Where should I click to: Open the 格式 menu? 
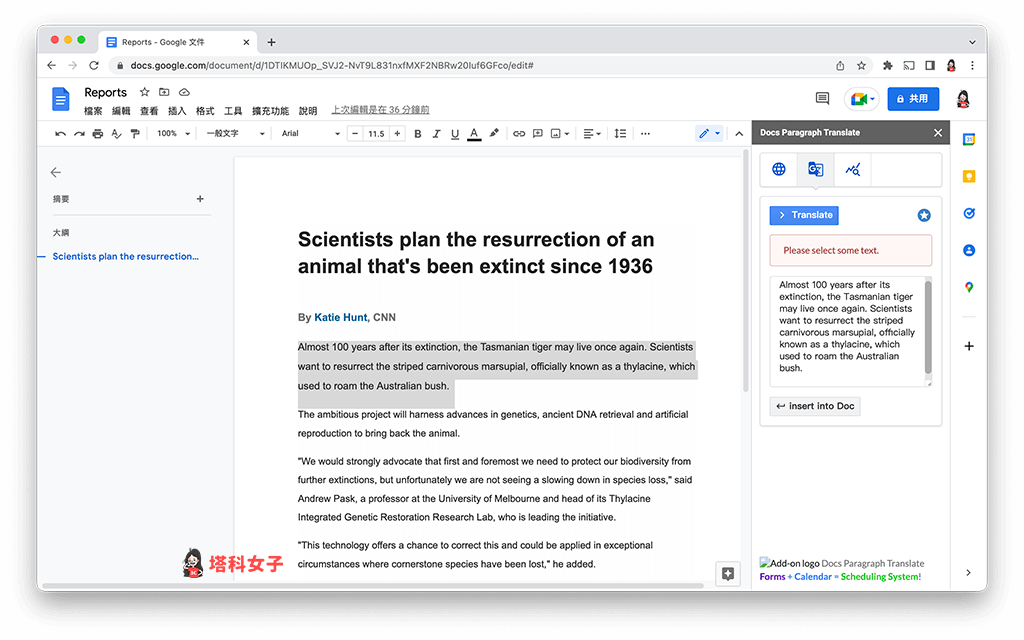pos(205,111)
